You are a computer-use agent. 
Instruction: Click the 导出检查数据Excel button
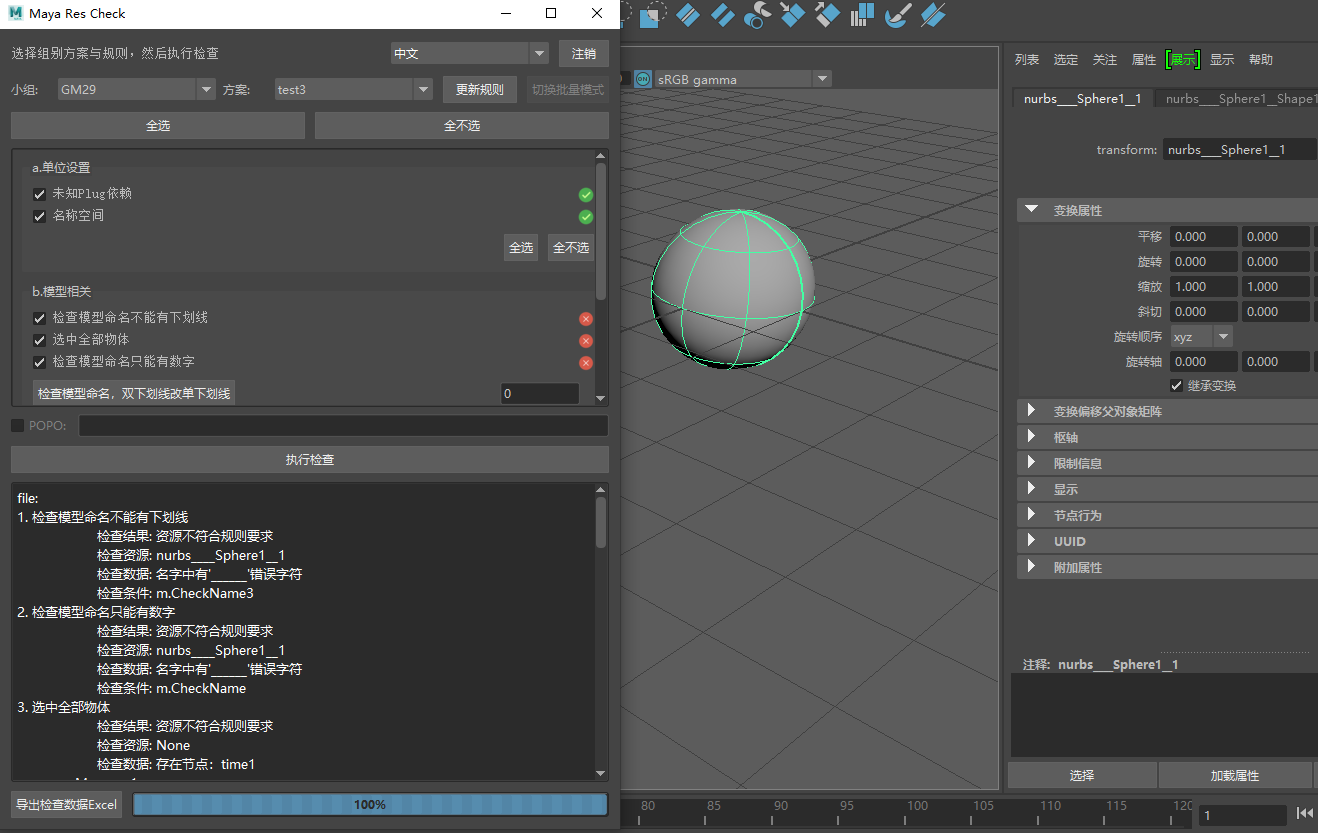[x=67, y=804]
